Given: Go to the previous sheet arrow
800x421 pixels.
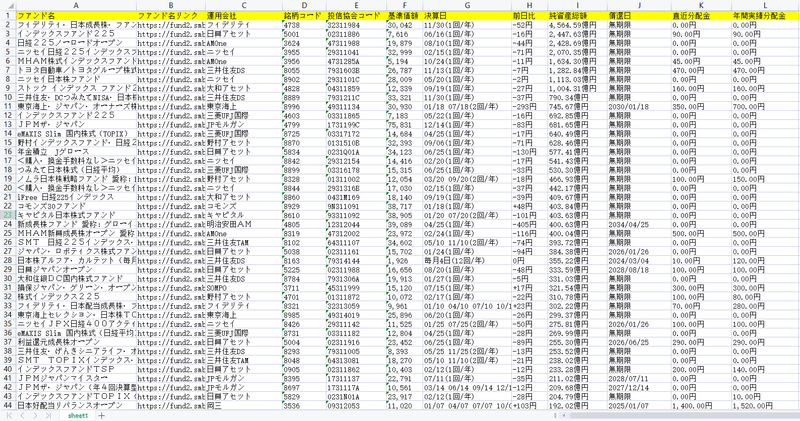Looking at the screenshot, I should coord(22,416).
